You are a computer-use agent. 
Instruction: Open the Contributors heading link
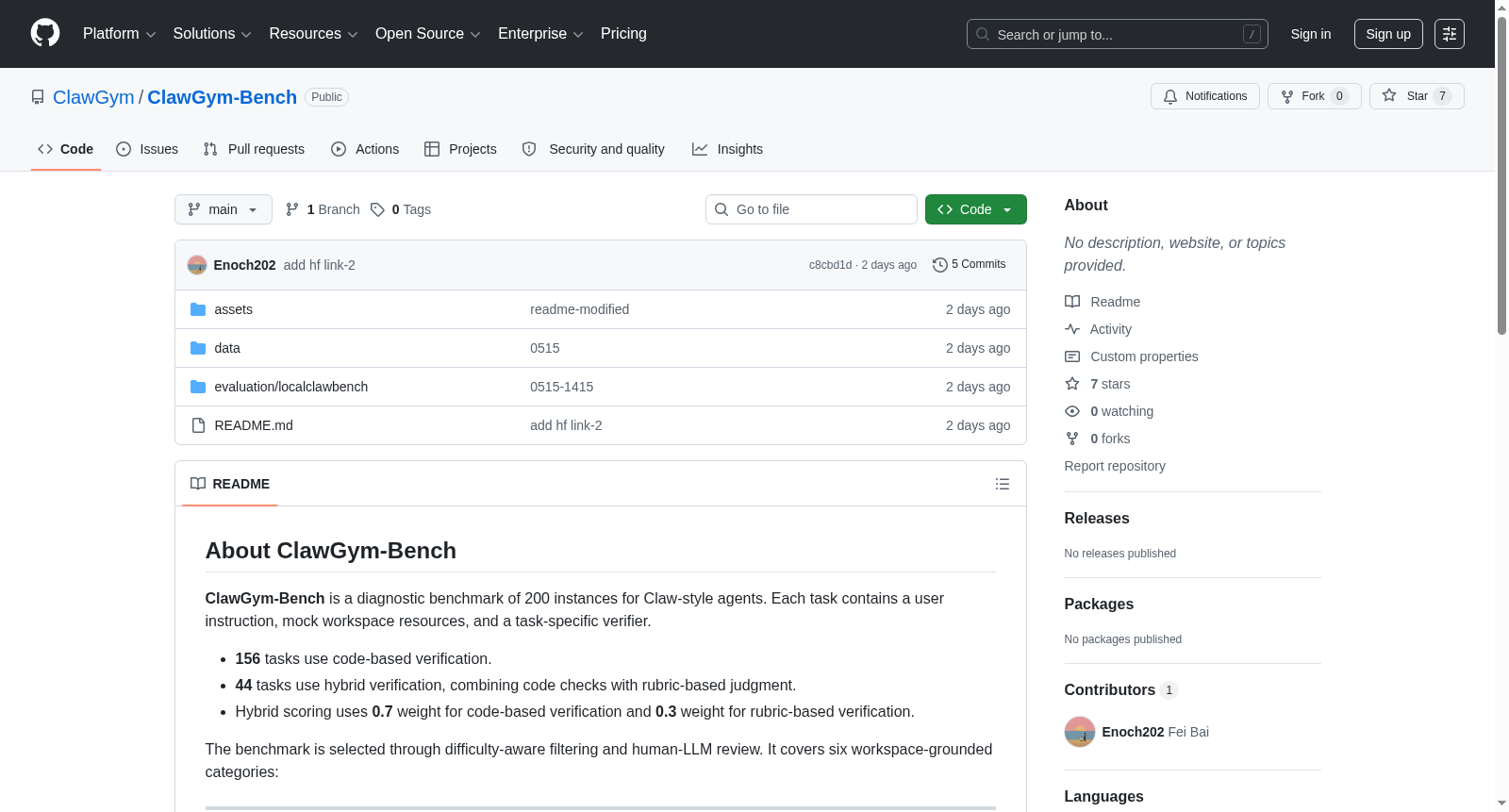coord(1121,690)
